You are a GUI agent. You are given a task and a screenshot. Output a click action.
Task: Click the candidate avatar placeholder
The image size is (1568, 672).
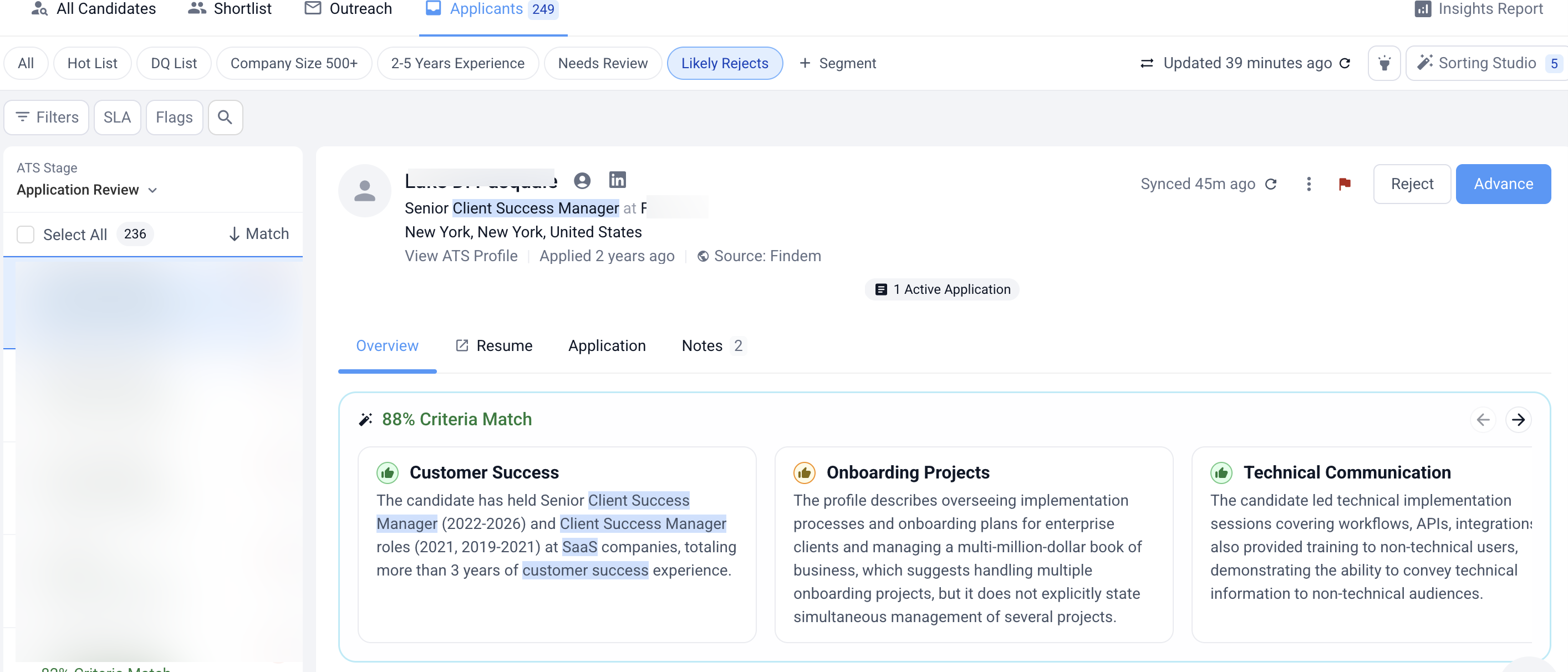365,191
